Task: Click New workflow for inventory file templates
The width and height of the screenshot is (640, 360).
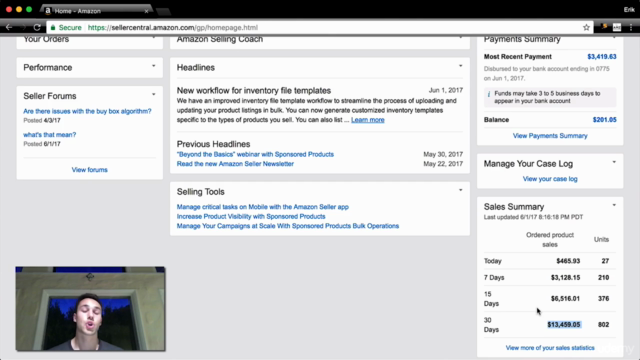Action: (253, 91)
